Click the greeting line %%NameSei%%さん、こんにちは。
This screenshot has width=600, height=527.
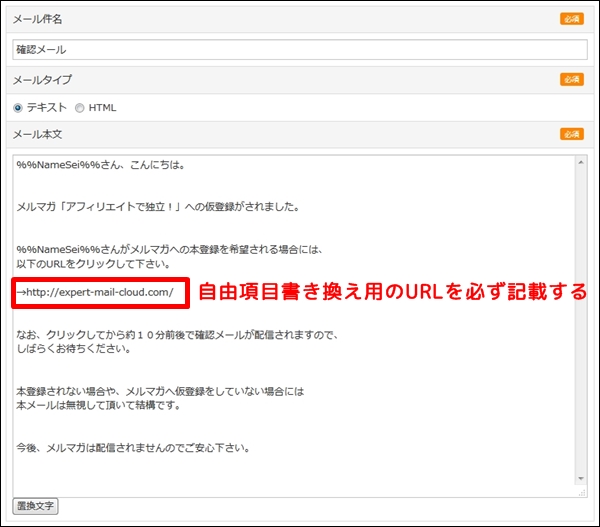click(x=101, y=165)
